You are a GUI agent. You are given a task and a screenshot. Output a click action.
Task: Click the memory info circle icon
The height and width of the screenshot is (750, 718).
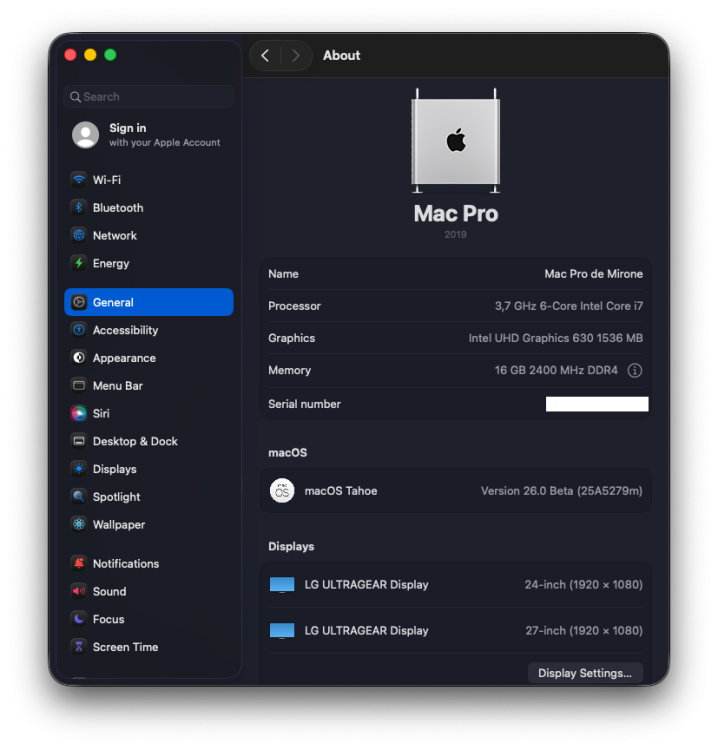[x=635, y=370]
